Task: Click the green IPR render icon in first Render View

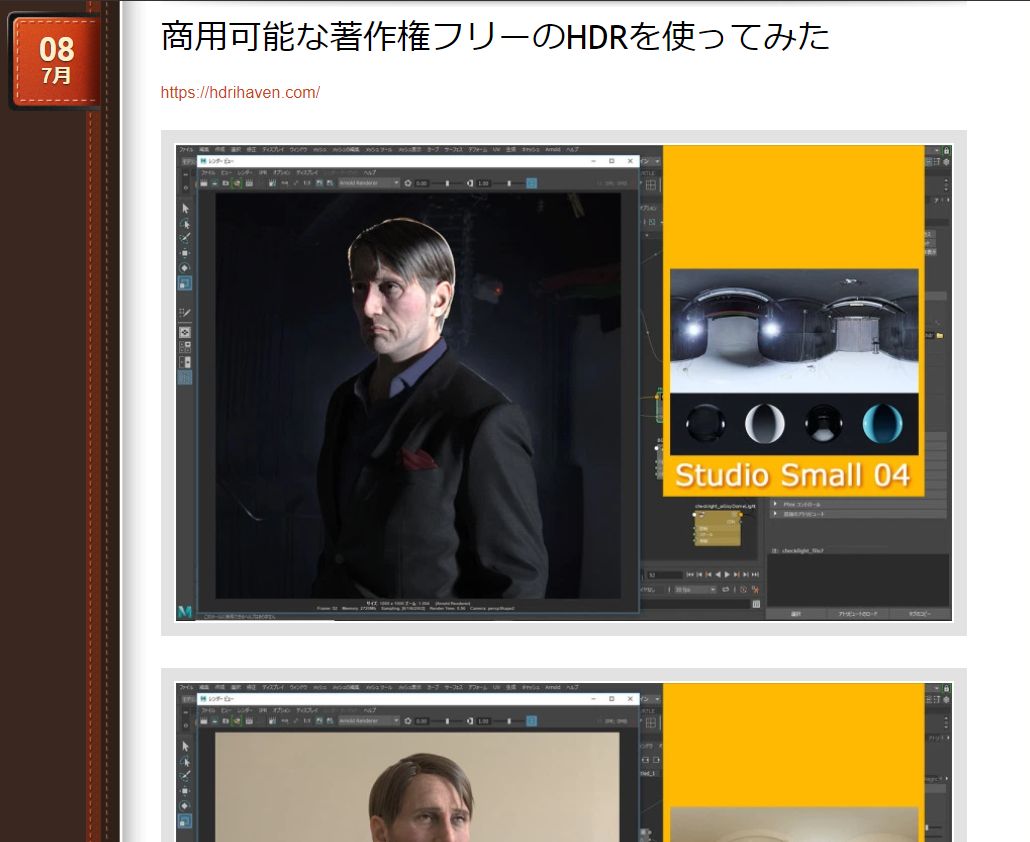Action: click(237, 183)
